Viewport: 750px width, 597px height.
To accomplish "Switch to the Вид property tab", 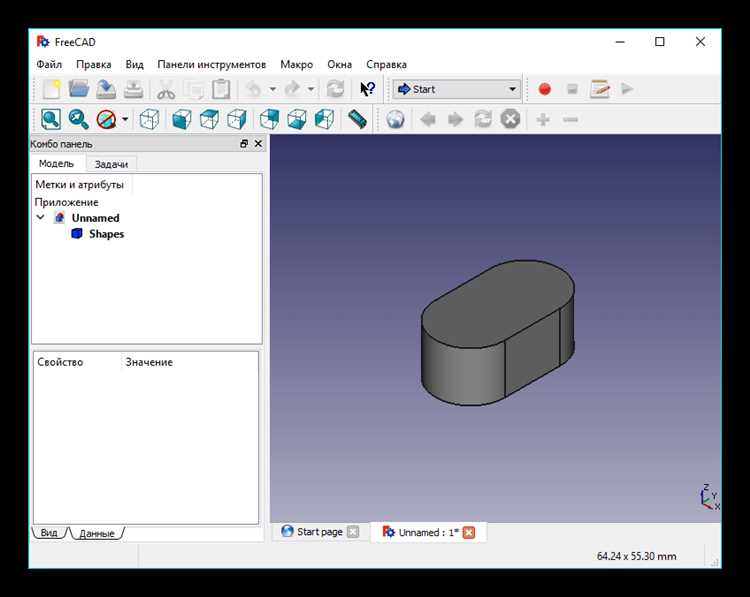I will tap(49, 533).
